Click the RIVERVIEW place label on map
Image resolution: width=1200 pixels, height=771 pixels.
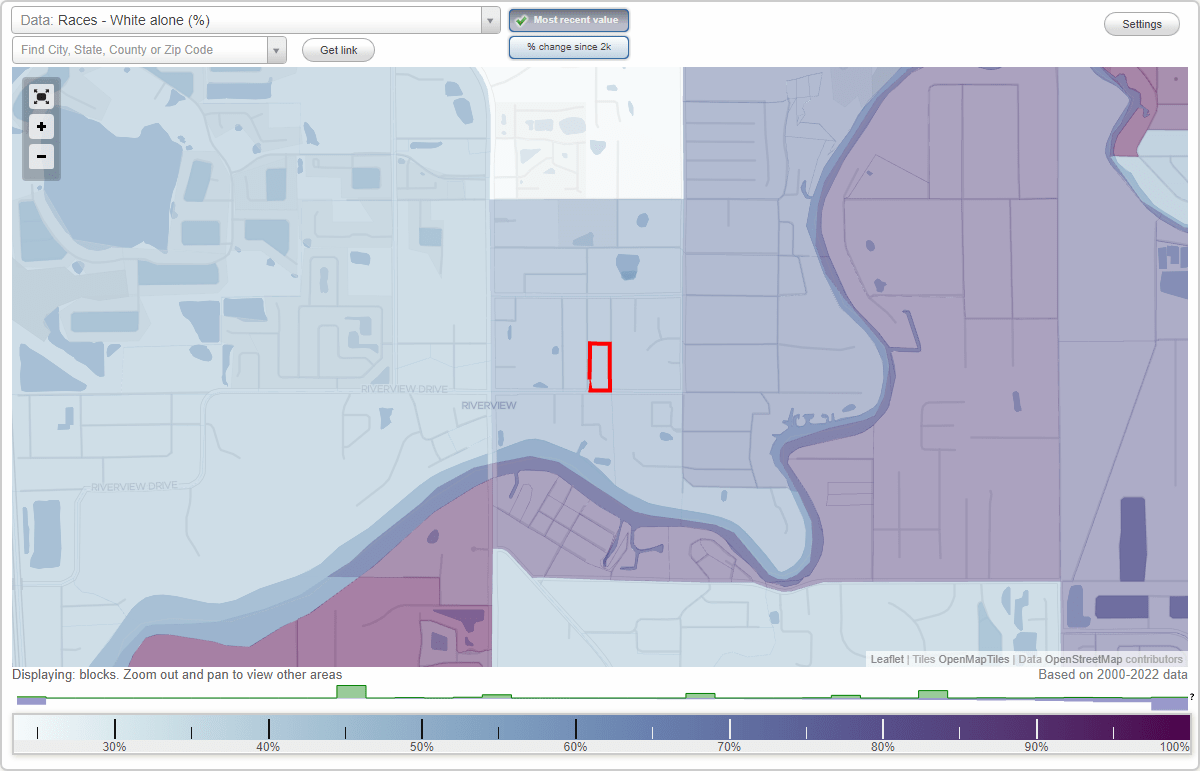[x=489, y=405]
